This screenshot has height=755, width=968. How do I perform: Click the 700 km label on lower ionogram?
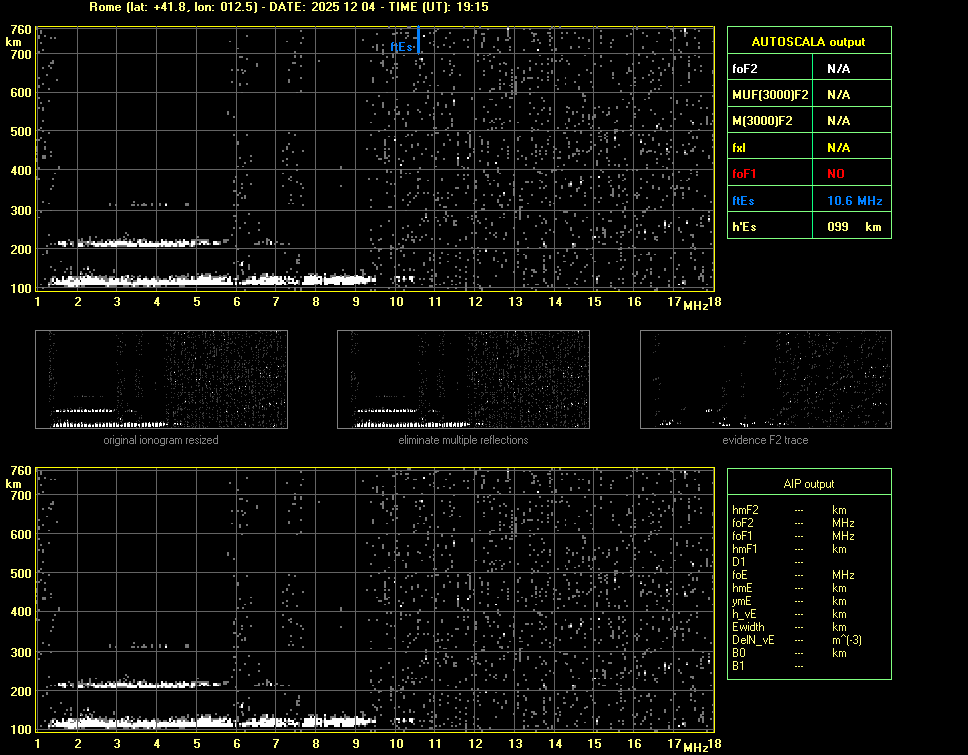click(x=21, y=495)
